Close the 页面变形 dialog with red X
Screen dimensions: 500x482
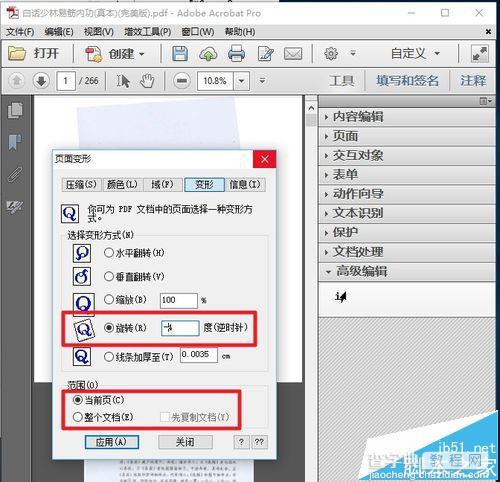(265, 159)
